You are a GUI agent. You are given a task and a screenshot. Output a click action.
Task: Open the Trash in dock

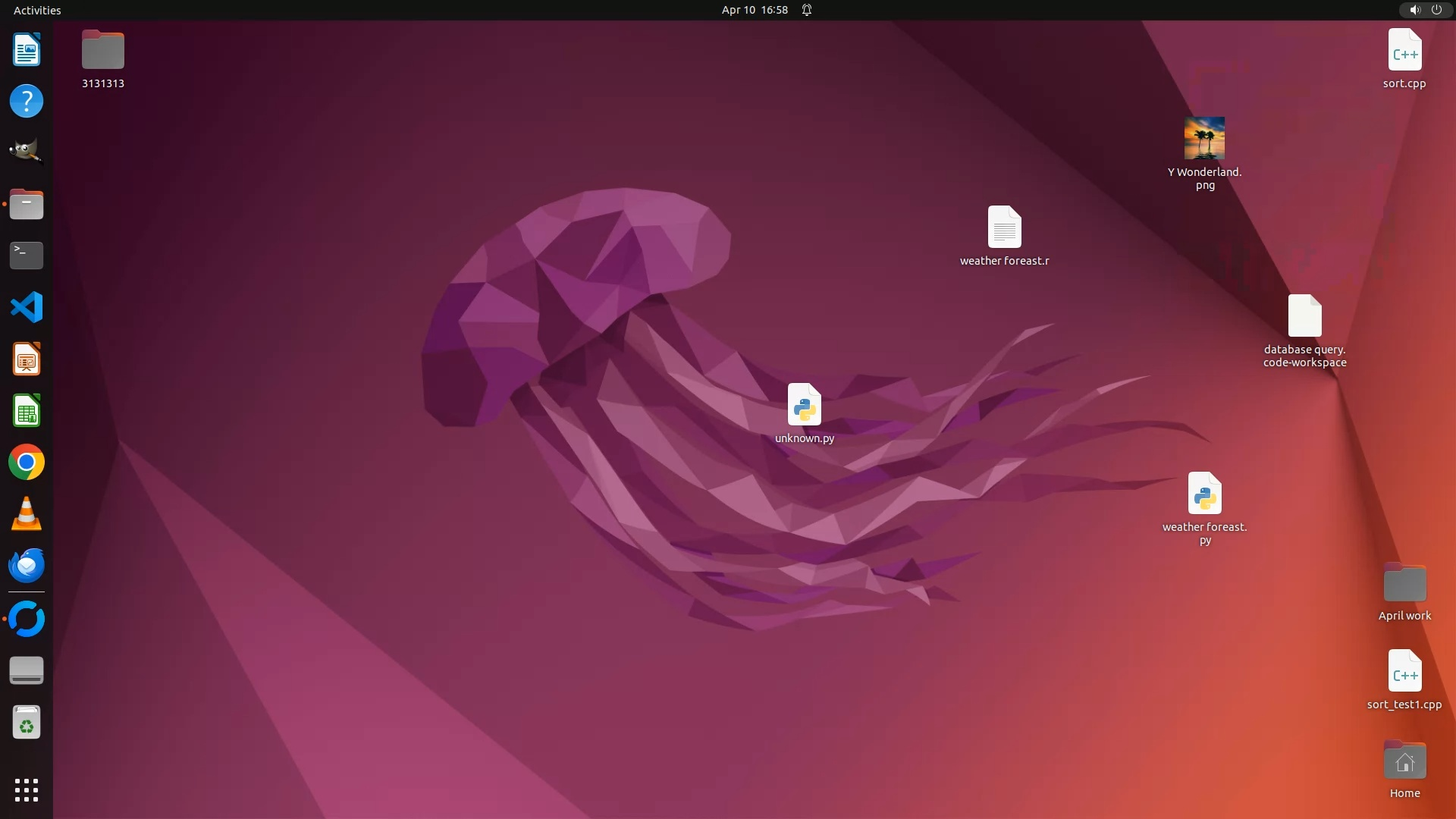(27, 723)
